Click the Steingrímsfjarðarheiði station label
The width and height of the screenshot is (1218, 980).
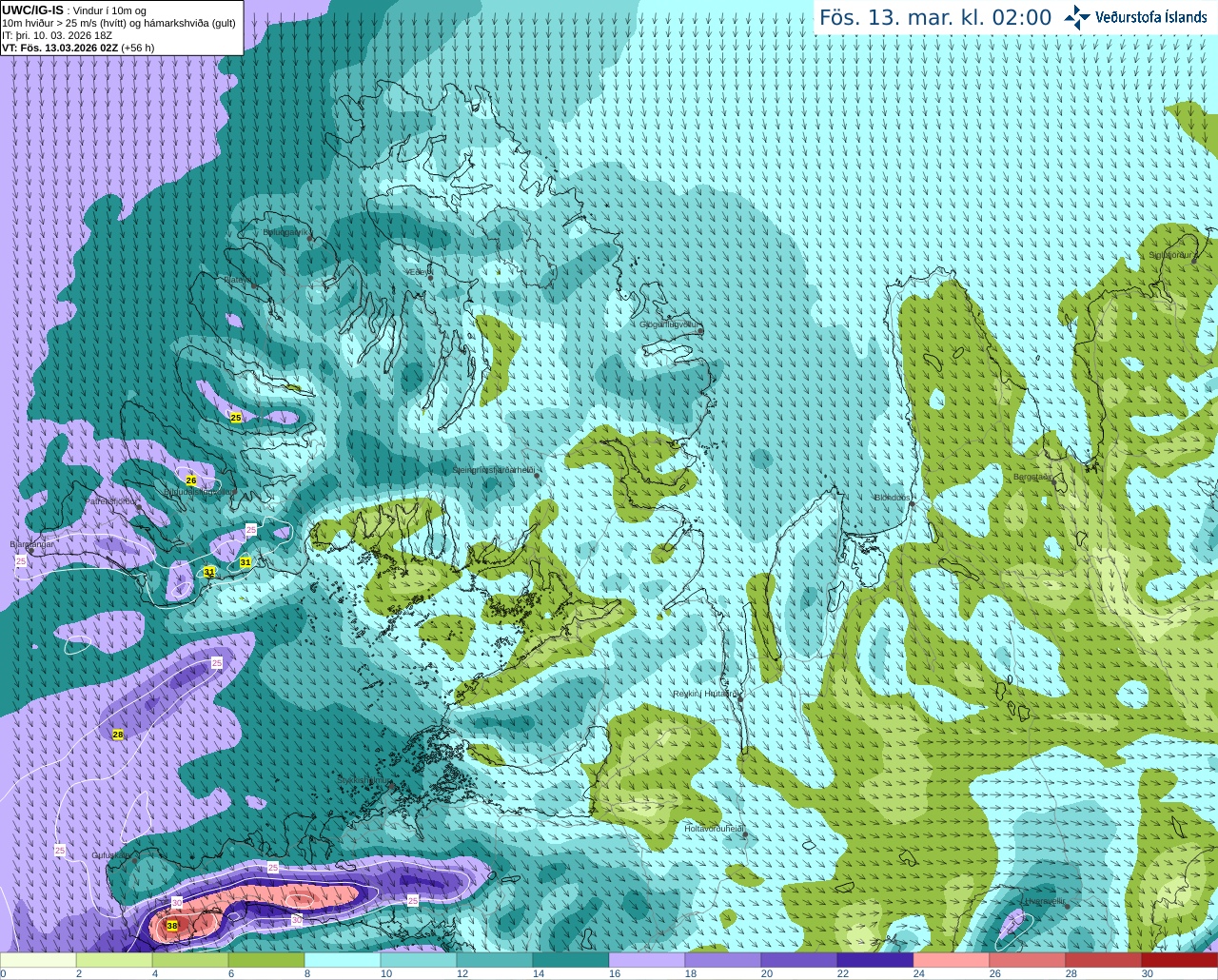493,470
